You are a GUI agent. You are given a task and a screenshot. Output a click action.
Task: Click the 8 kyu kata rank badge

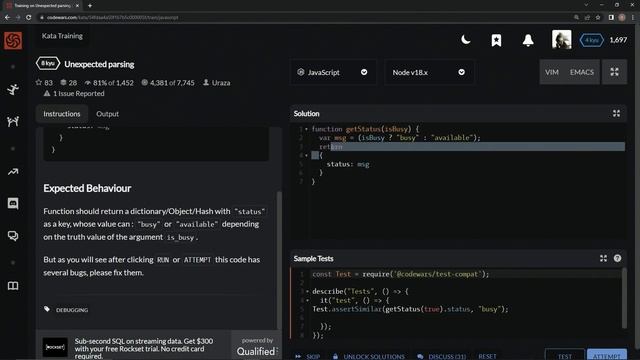[48, 63]
